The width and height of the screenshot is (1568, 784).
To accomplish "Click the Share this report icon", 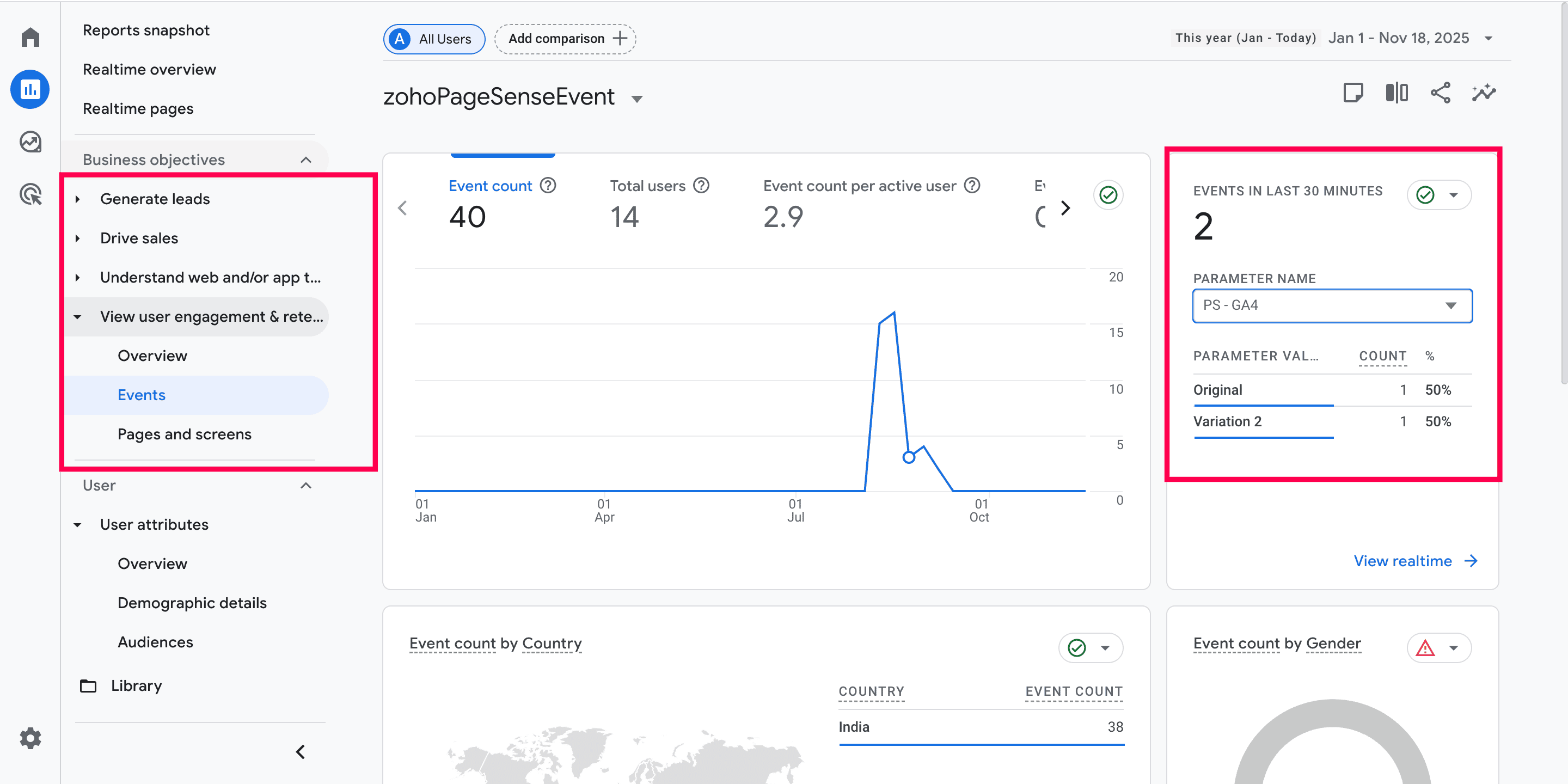I will coord(1440,93).
